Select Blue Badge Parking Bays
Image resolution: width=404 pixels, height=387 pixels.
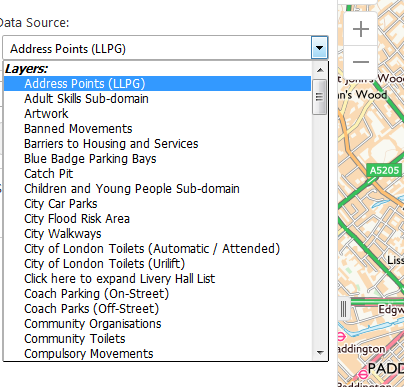157,159
